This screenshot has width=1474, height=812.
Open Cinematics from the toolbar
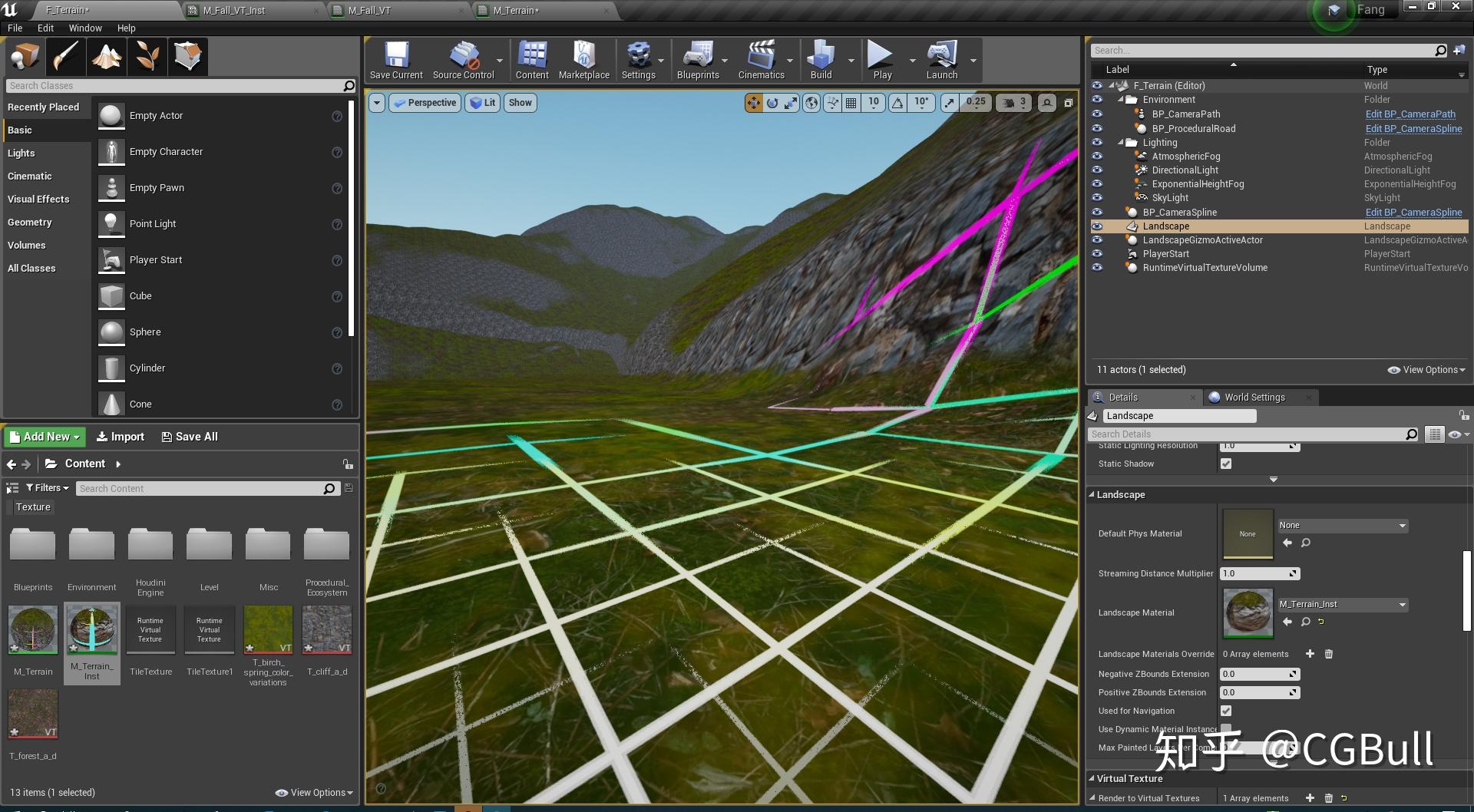(761, 59)
